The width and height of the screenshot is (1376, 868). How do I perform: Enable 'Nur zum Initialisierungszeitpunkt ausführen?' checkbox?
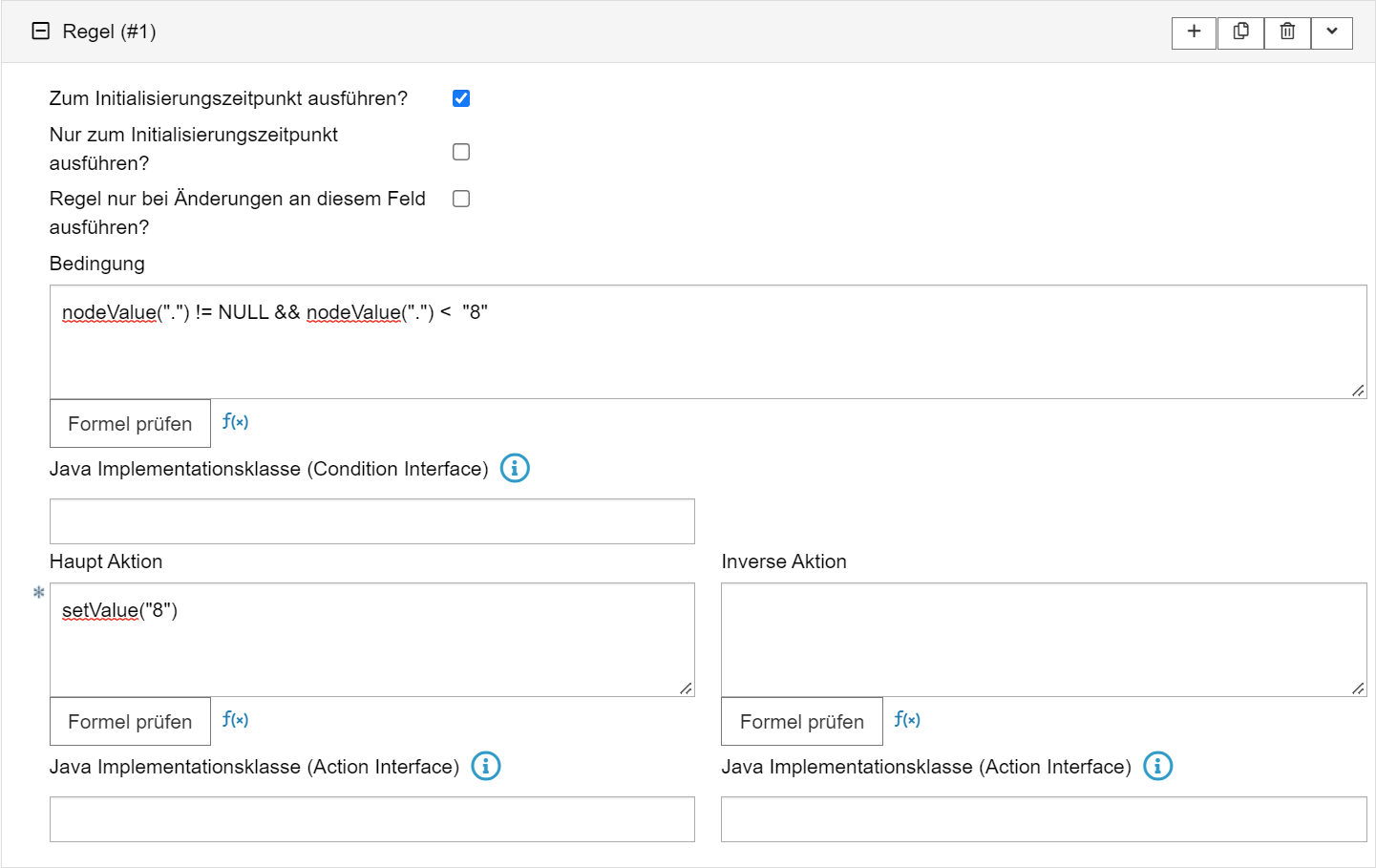(461, 152)
